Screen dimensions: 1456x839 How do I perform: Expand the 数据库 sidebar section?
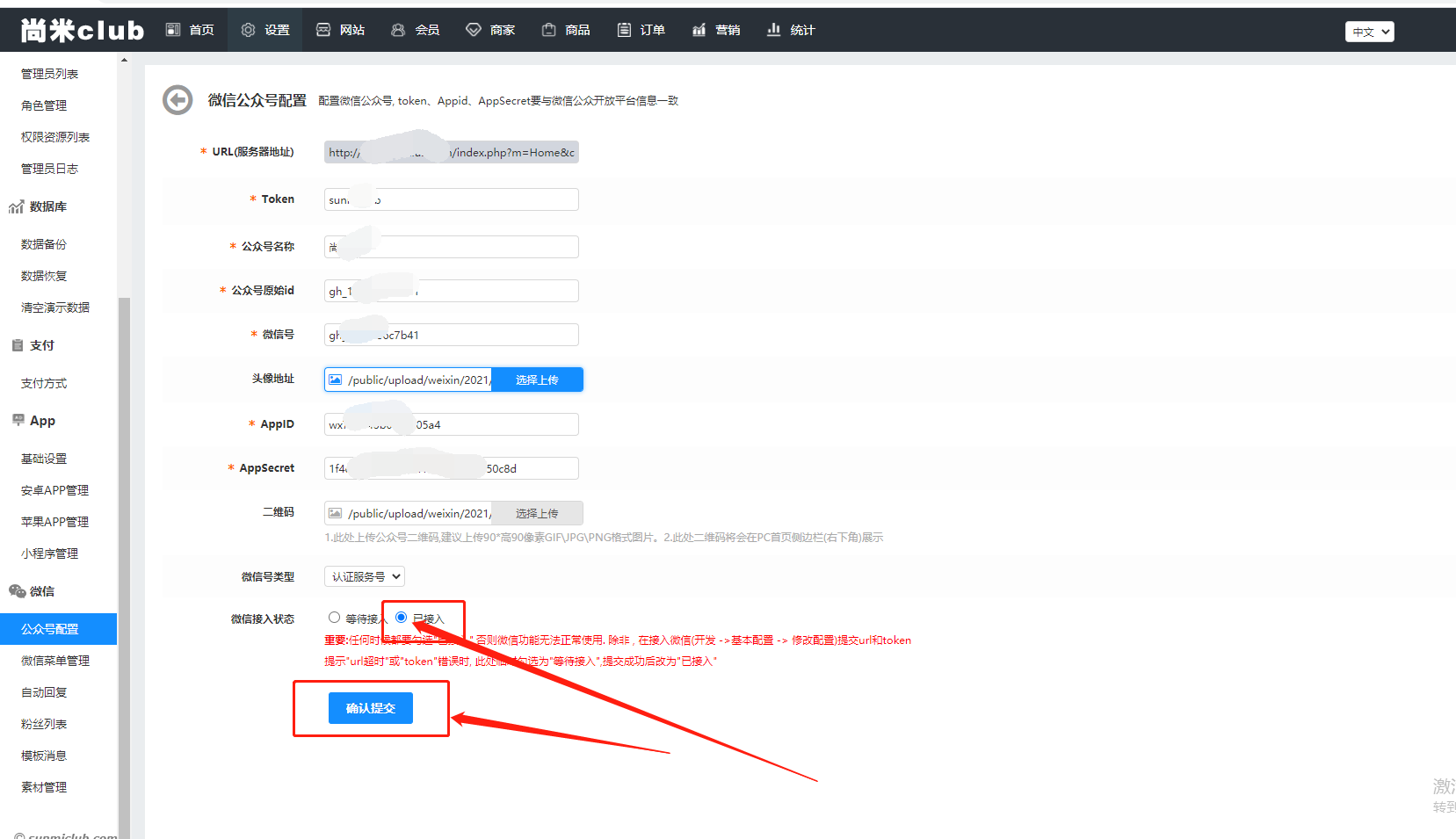tap(47, 207)
